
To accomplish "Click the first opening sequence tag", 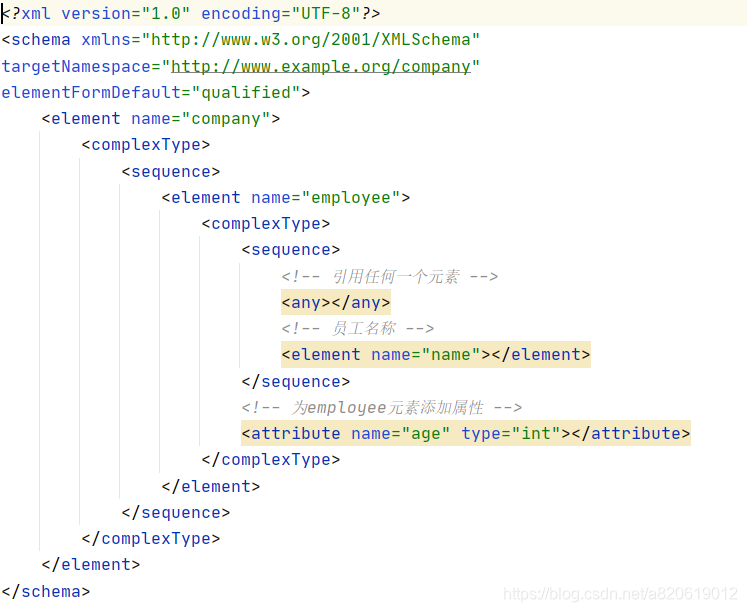I will pos(171,171).
